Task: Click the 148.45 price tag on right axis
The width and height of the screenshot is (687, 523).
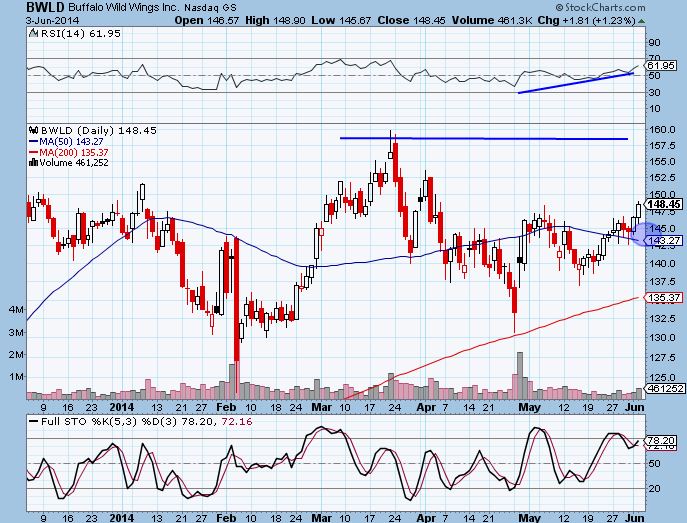Action: 663,204
